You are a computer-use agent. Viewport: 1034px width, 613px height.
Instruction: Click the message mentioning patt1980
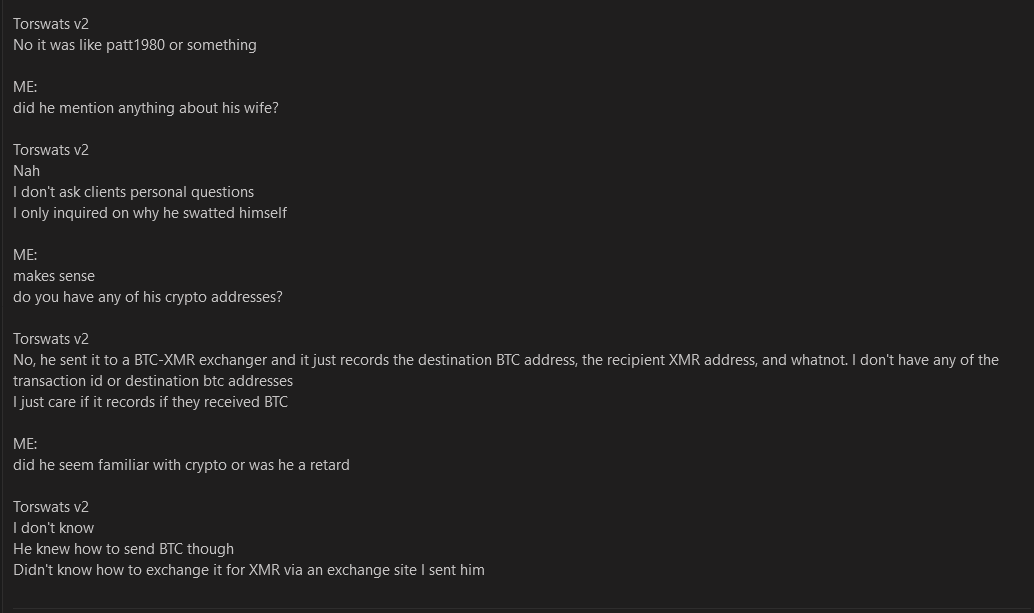135,45
